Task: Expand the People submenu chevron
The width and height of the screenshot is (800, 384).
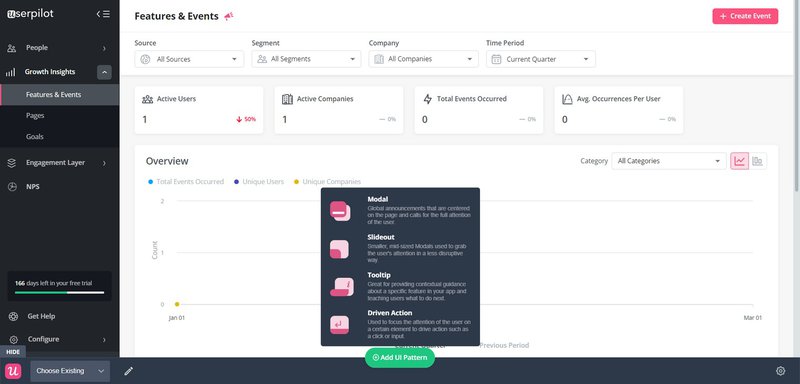Action: point(104,48)
